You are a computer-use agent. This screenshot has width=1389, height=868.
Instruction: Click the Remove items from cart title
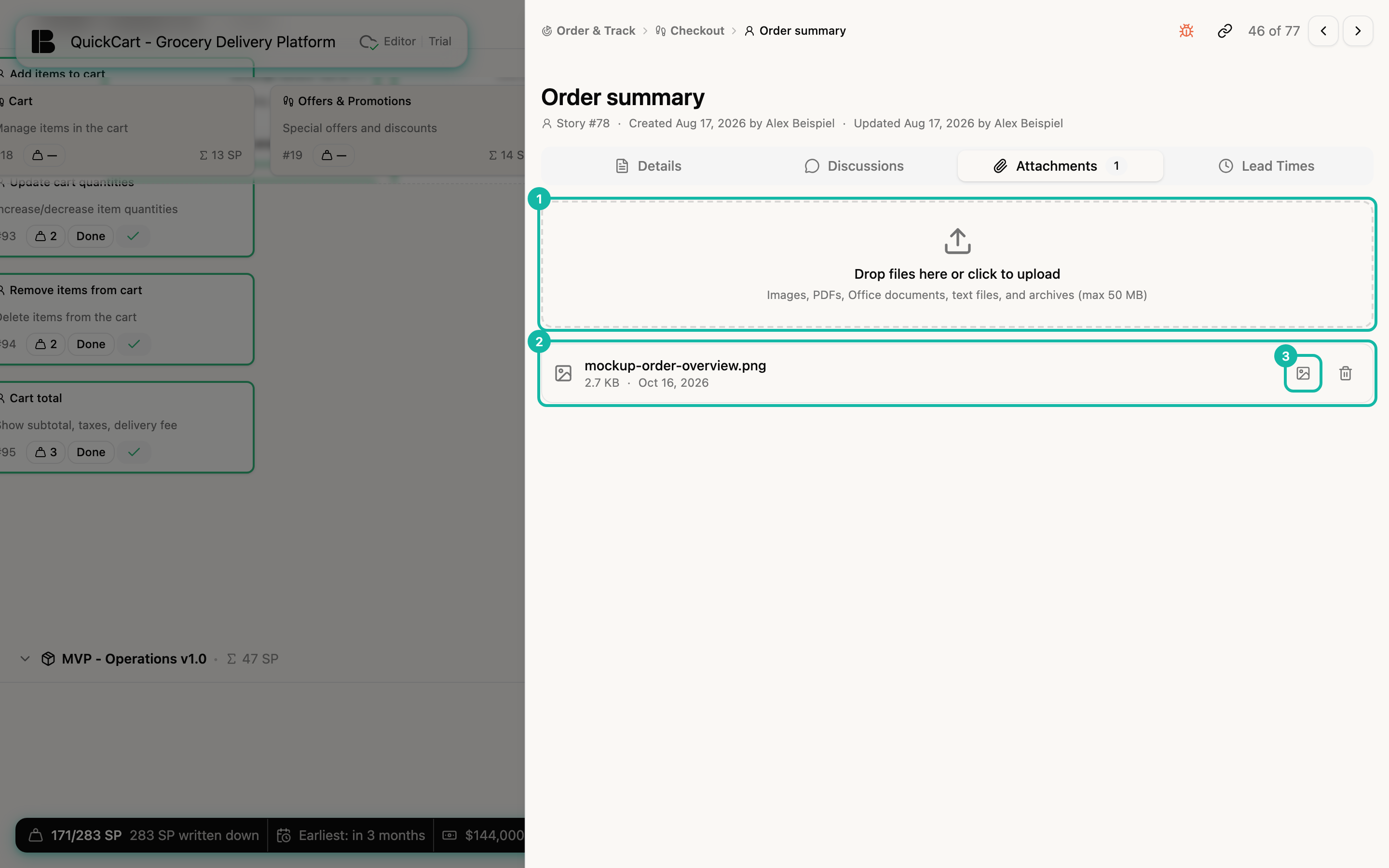click(x=76, y=290)
